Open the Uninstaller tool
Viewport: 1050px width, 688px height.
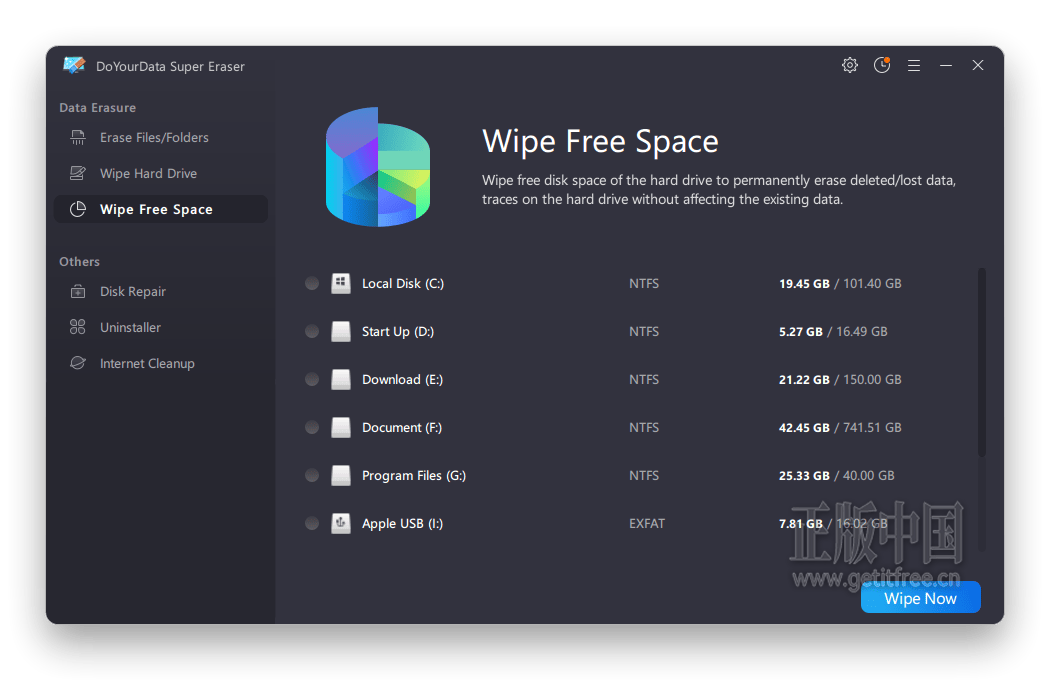(x=161, y=327)
